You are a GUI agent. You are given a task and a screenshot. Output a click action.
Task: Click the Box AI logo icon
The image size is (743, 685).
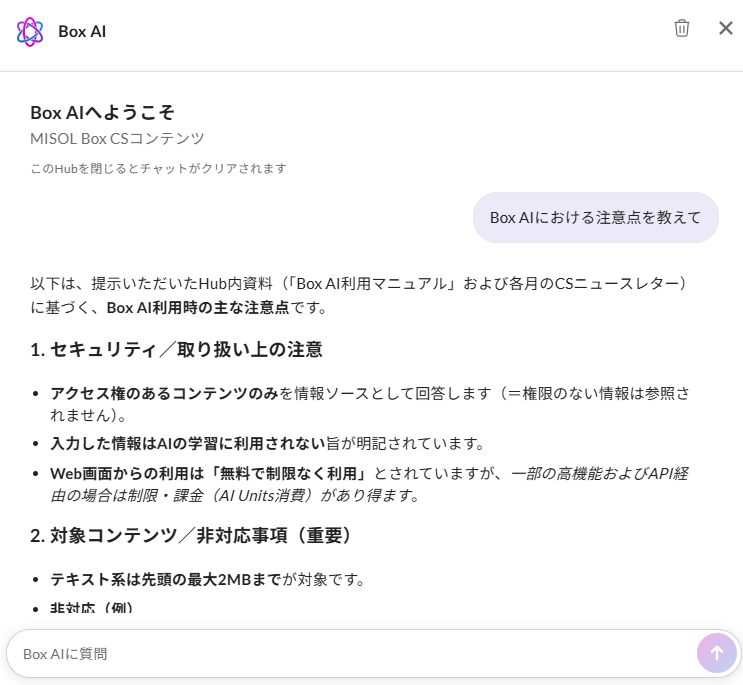pyautogui.click(x=30, y=31)
